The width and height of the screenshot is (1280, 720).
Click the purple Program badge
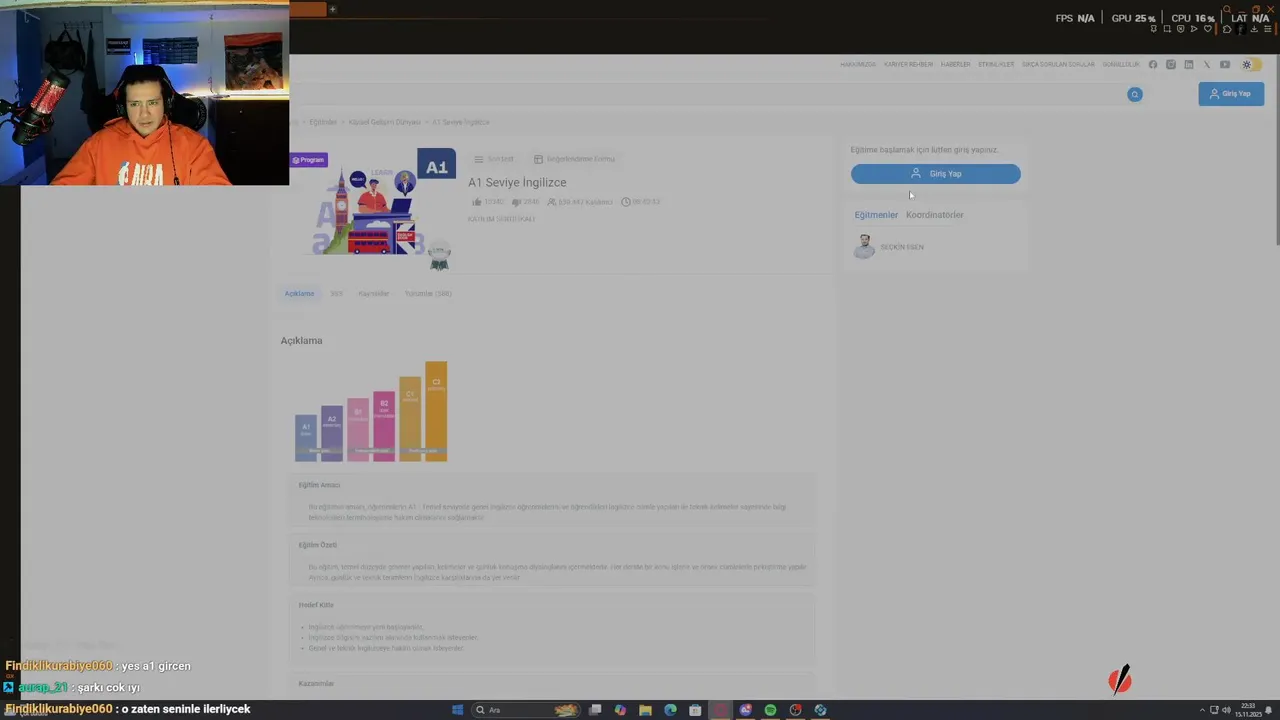308,160
